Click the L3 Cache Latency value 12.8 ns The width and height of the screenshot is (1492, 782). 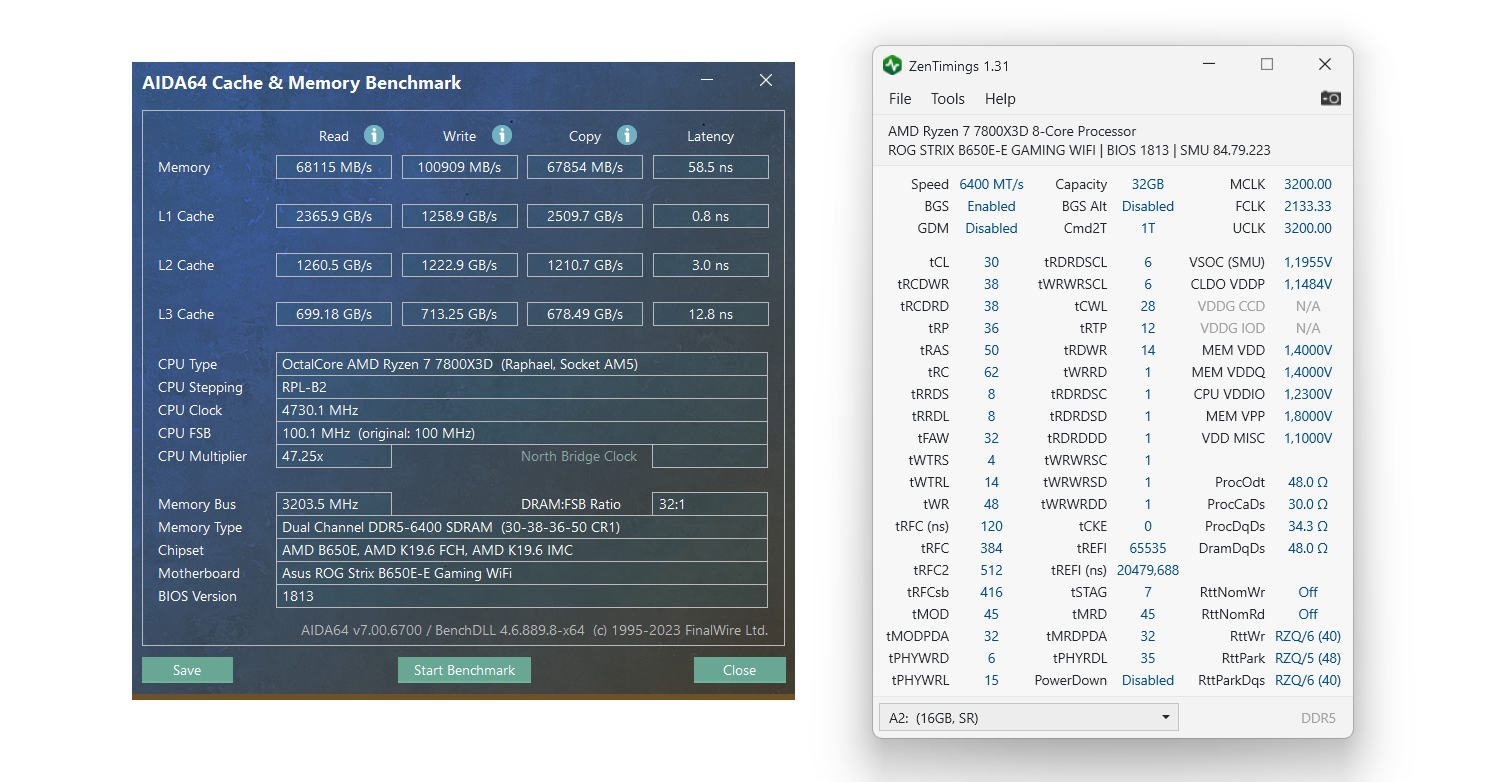(711, 314)
